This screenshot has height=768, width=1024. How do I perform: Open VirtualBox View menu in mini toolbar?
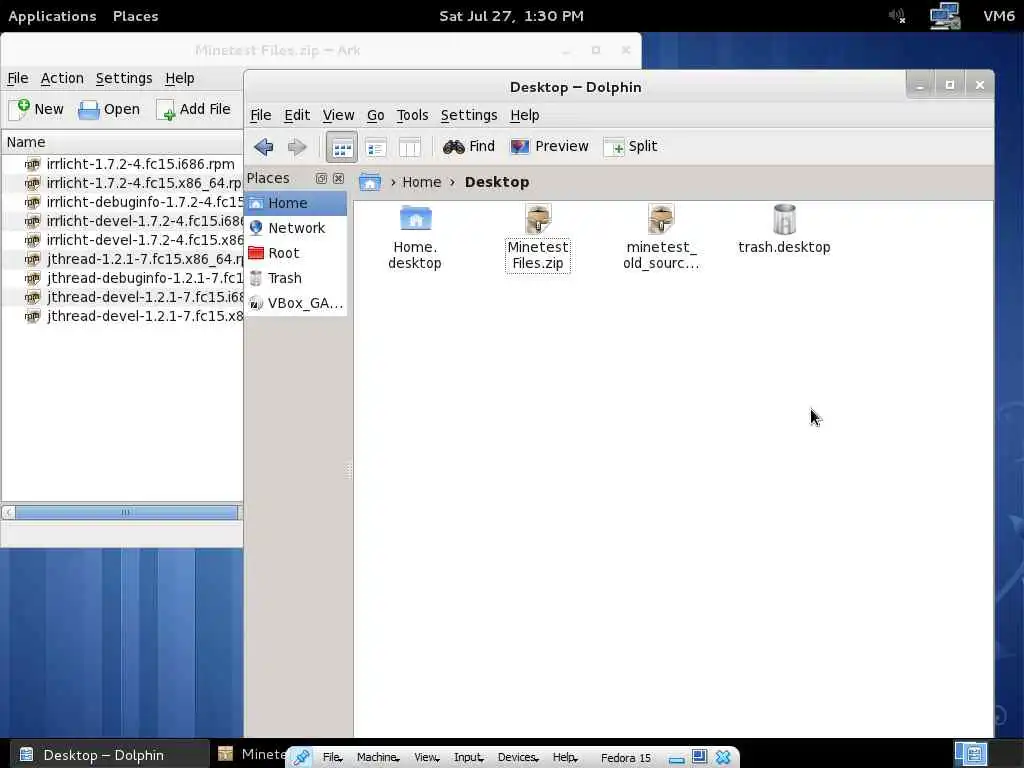(426, 758)
